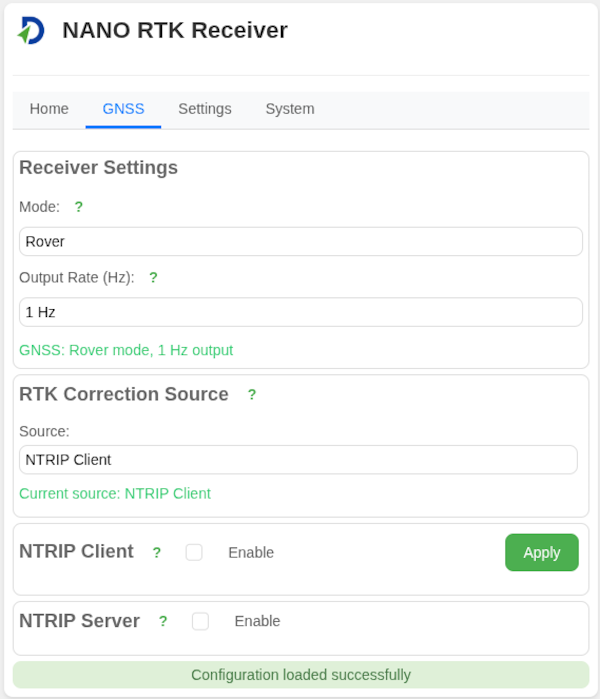Open the Source dropdown showing NTRIP Client
This screenshot has width=600, height=699.
tap(298, 460)
